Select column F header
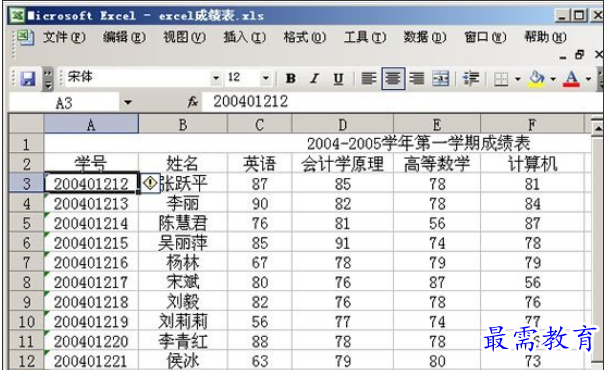 point(532,124)
